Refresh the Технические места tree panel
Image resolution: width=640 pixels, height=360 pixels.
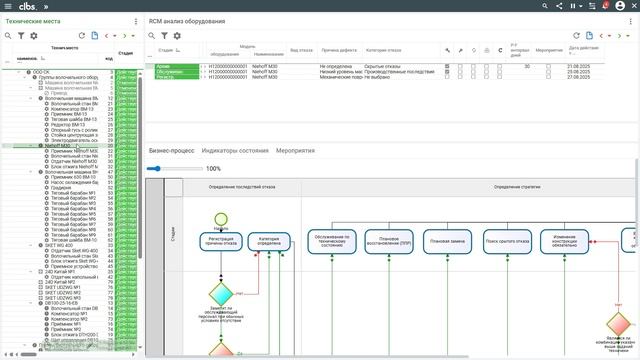click(x=82, y=36)
